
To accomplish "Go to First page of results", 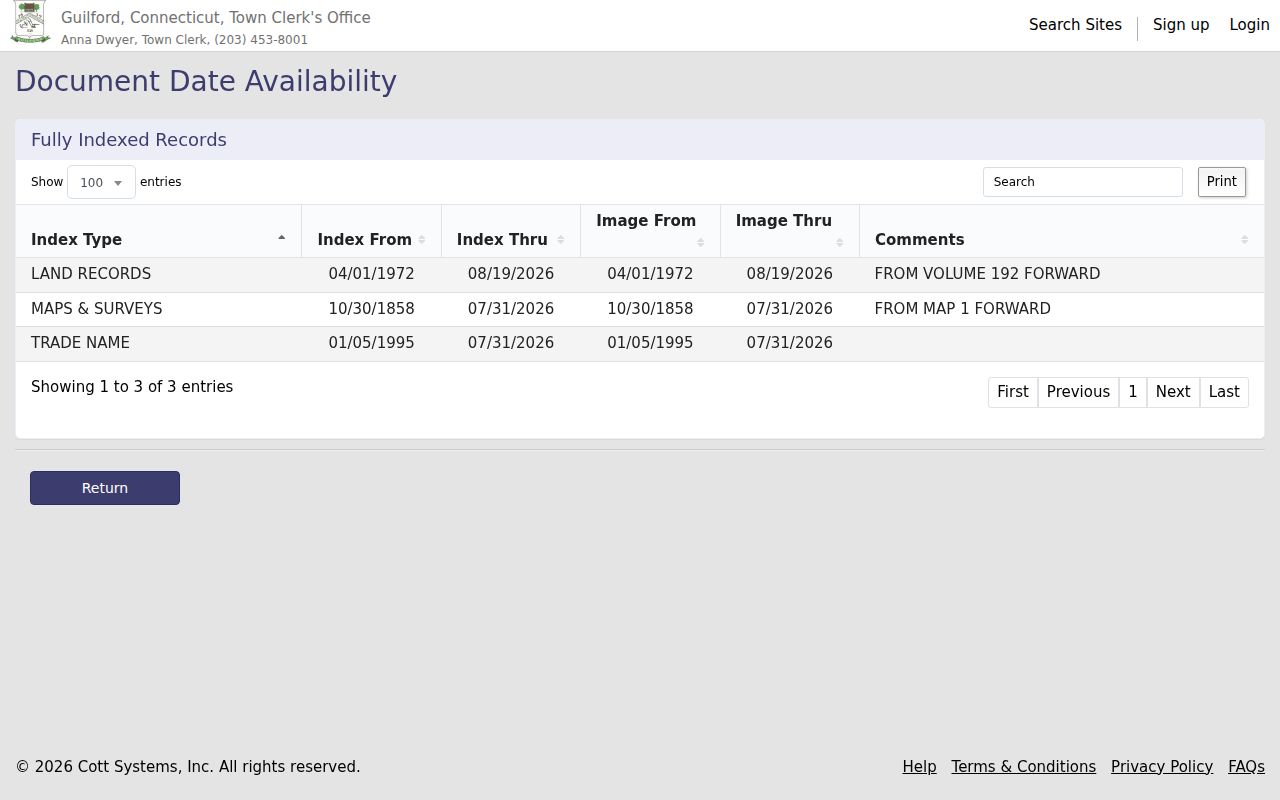I will pyautogui.click(x=1013, y=392).
